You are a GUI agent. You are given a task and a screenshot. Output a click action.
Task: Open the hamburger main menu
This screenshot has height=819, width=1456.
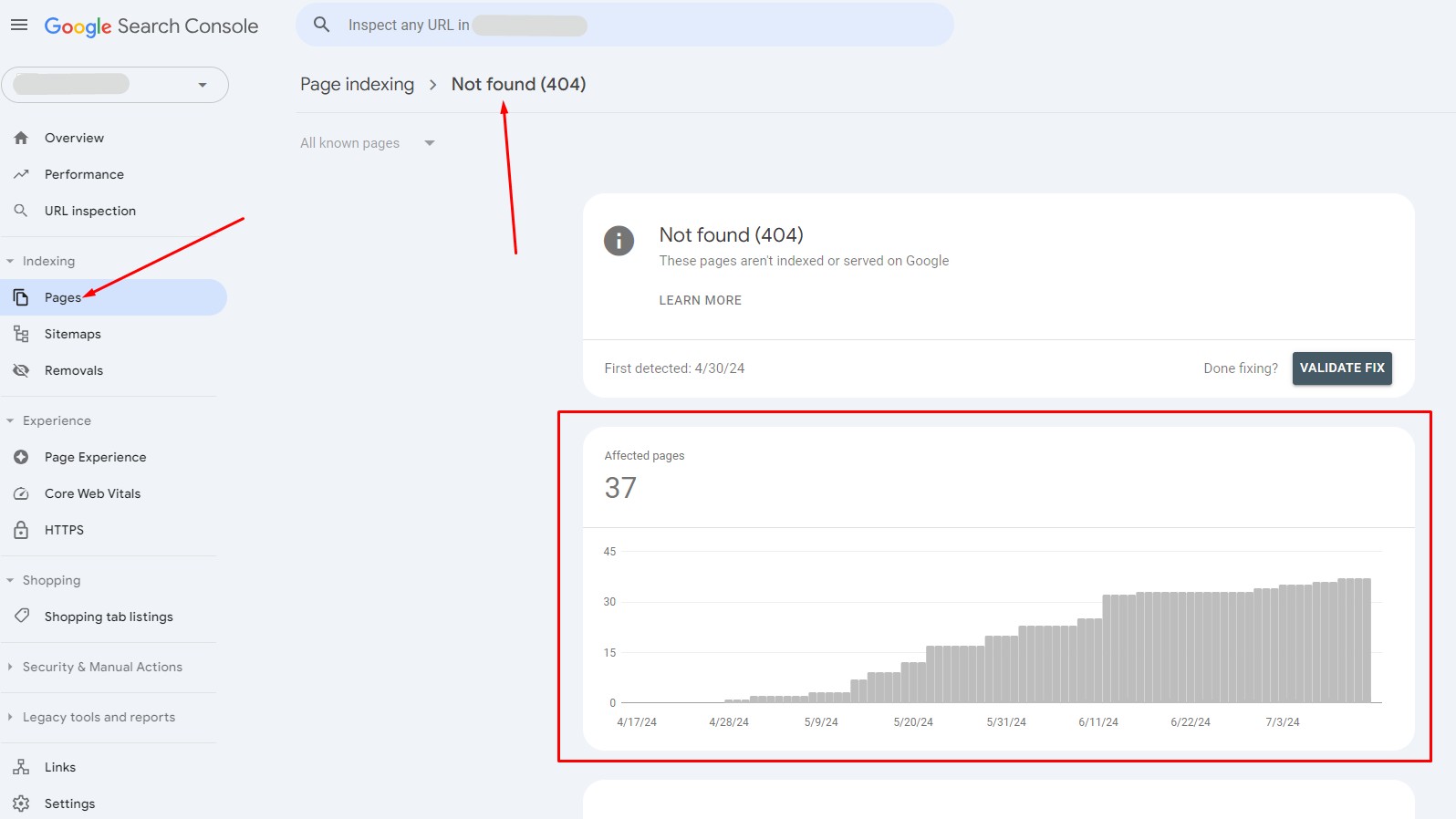[19, 26]
